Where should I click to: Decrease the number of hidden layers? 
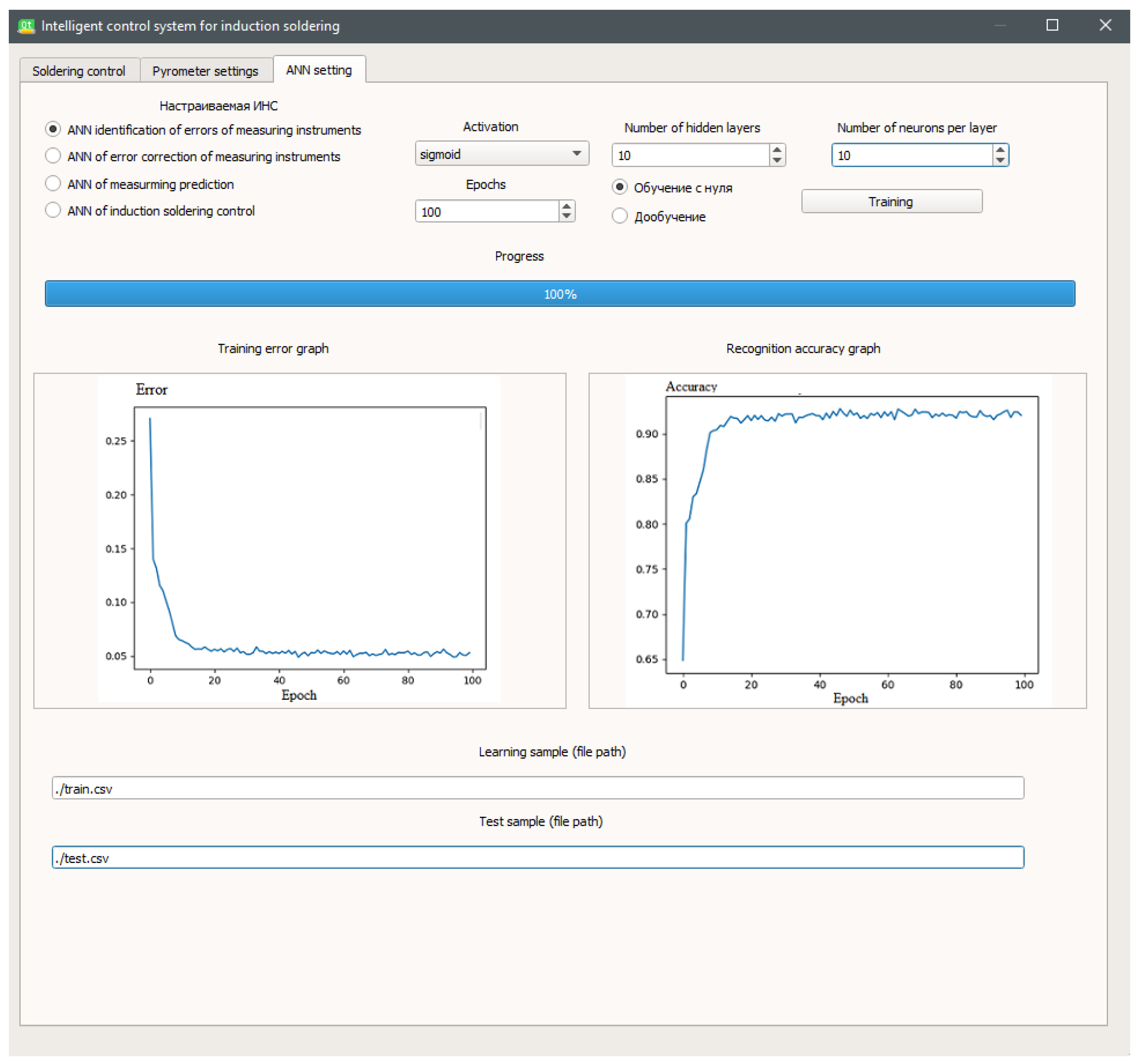tap(777, 160)
